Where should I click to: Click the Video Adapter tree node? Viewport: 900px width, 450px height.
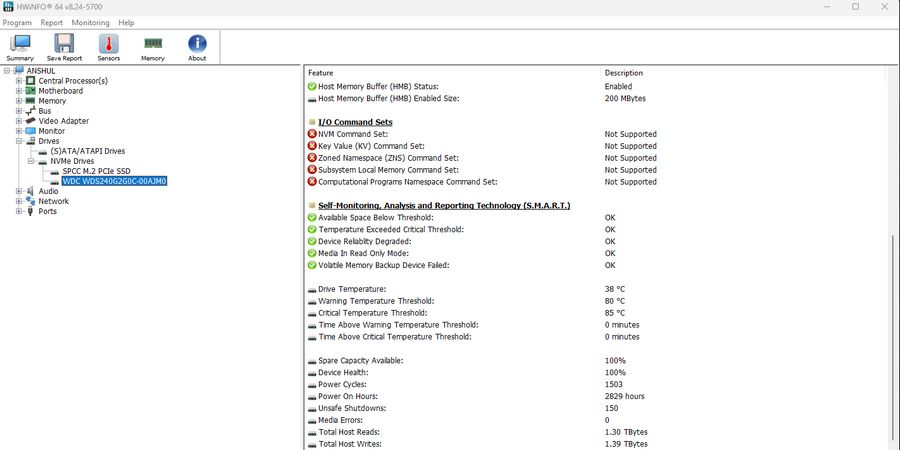tap(63, 121)
